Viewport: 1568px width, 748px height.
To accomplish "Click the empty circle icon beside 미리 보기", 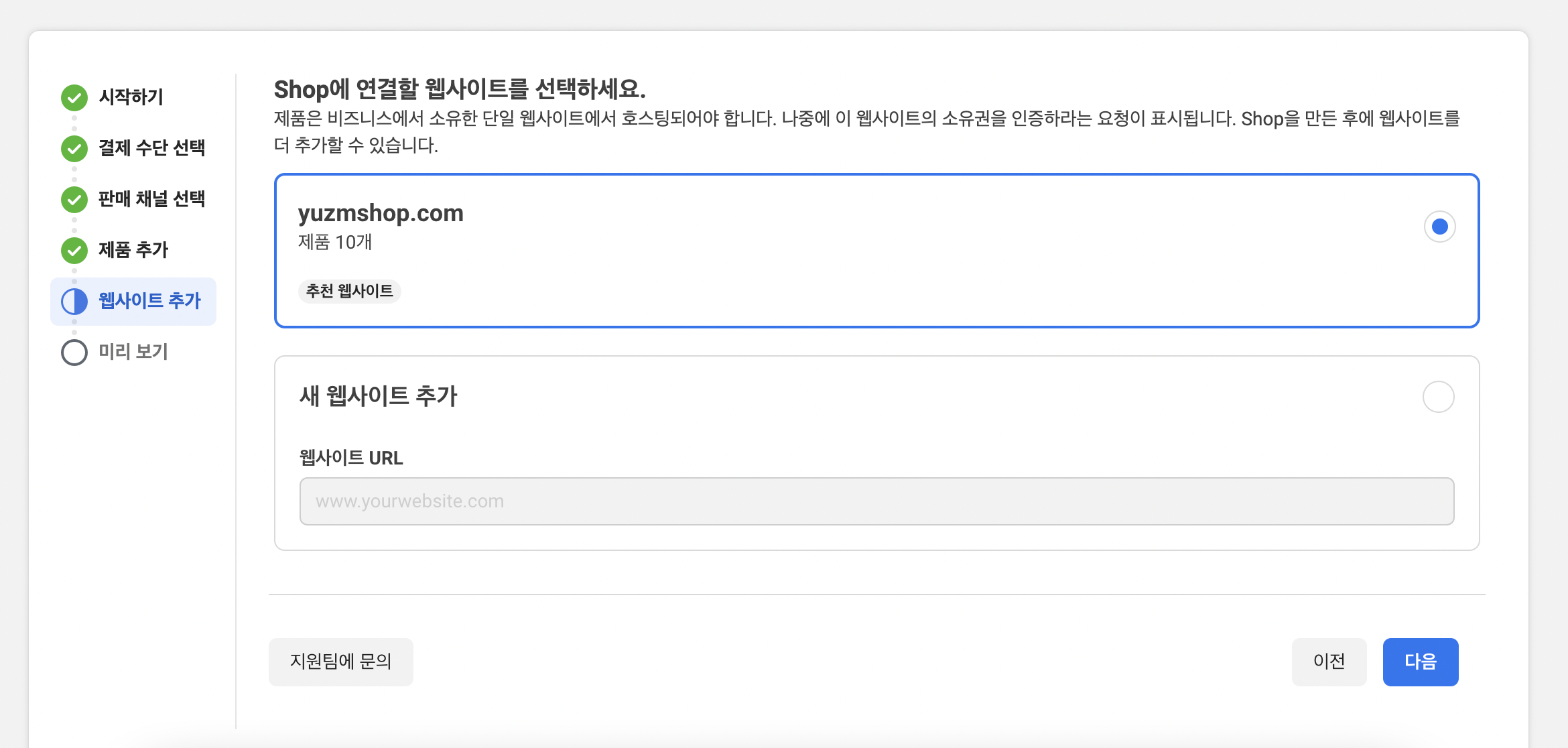I will pos(74,353).
